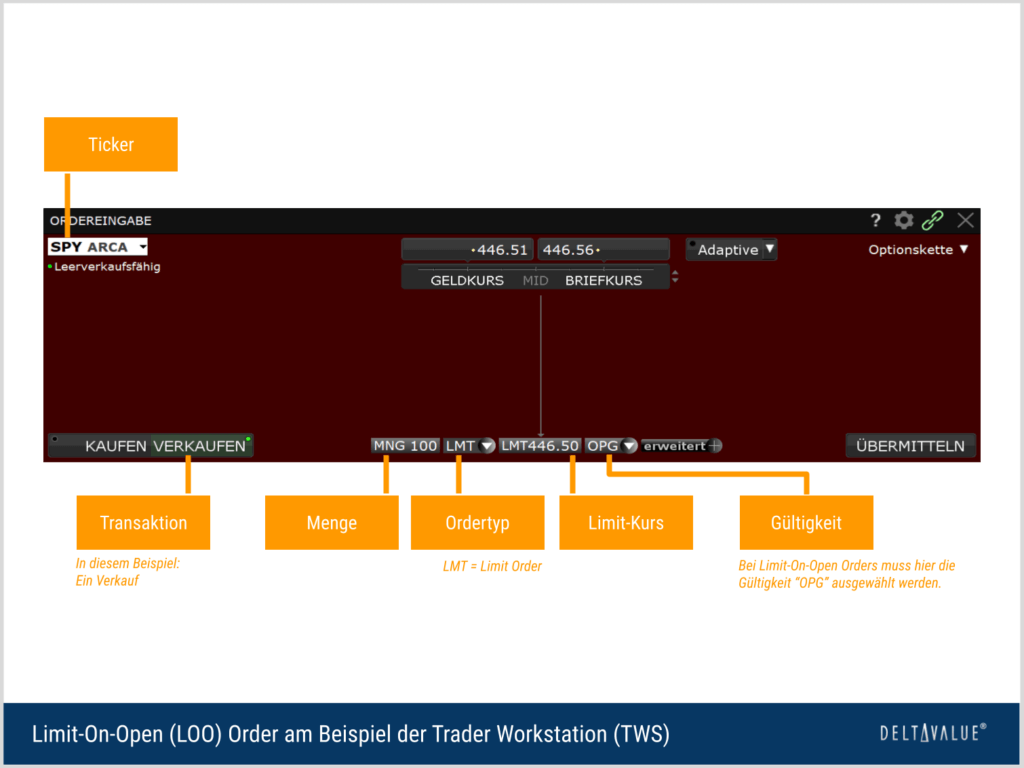Close the Ordereingabe panel
This screenshot has height=768, width=1024.
point(965,220)
